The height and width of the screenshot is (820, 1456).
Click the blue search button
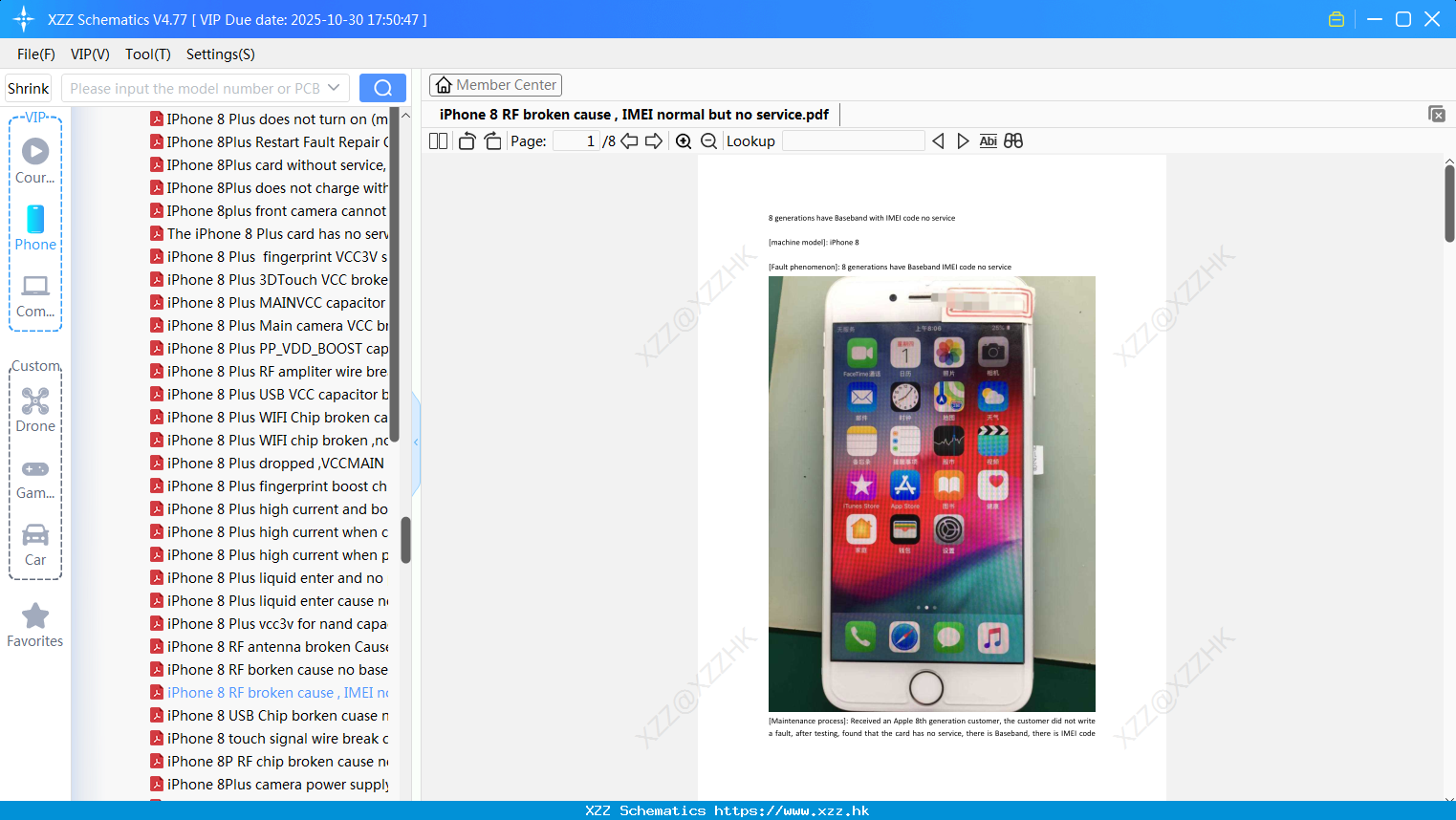coord(382,88)
